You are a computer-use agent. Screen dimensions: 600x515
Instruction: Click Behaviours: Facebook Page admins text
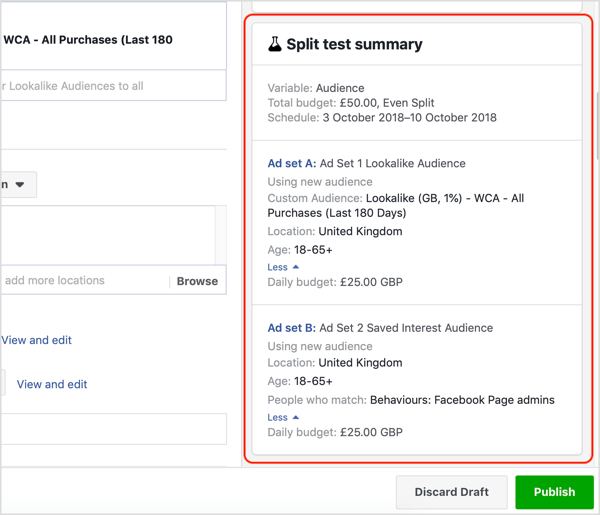point(462,399)
